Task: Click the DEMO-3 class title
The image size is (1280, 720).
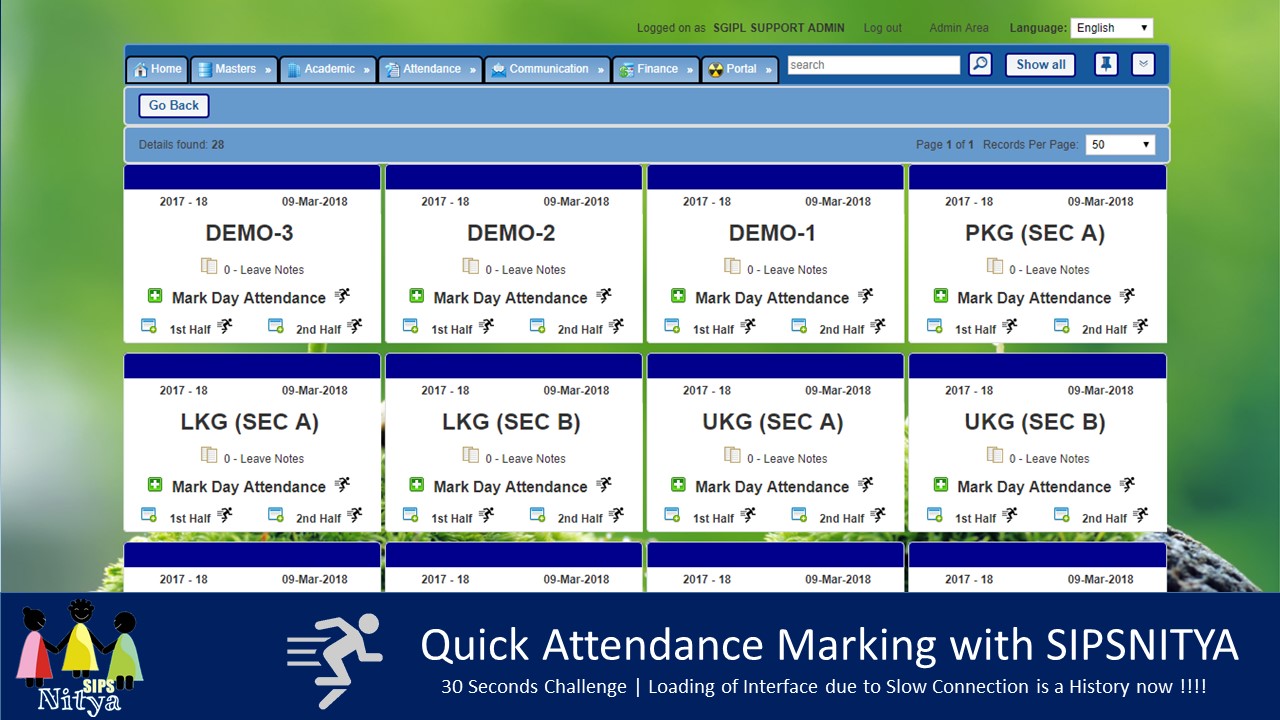Action: tap(250, 233)
